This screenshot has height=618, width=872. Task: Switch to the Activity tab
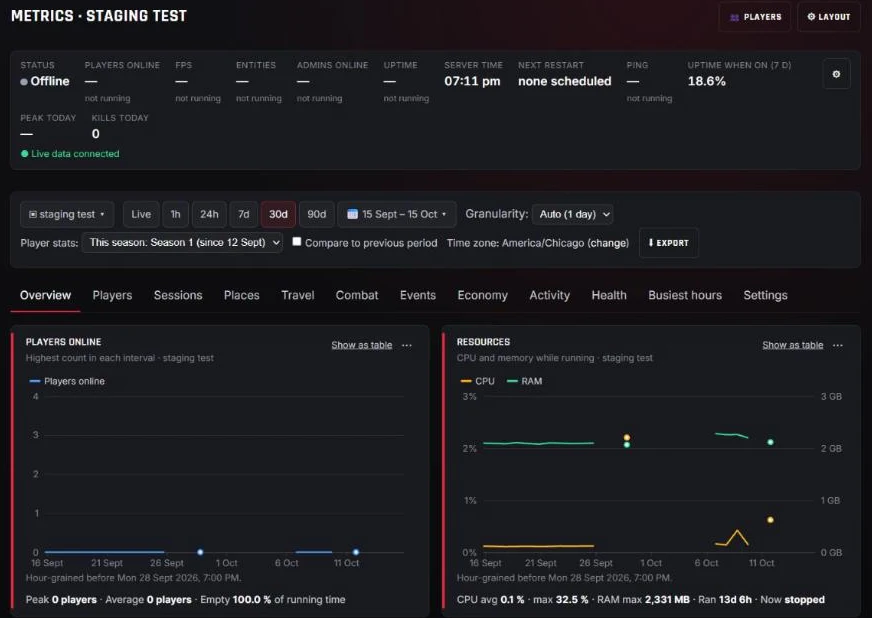549,295
